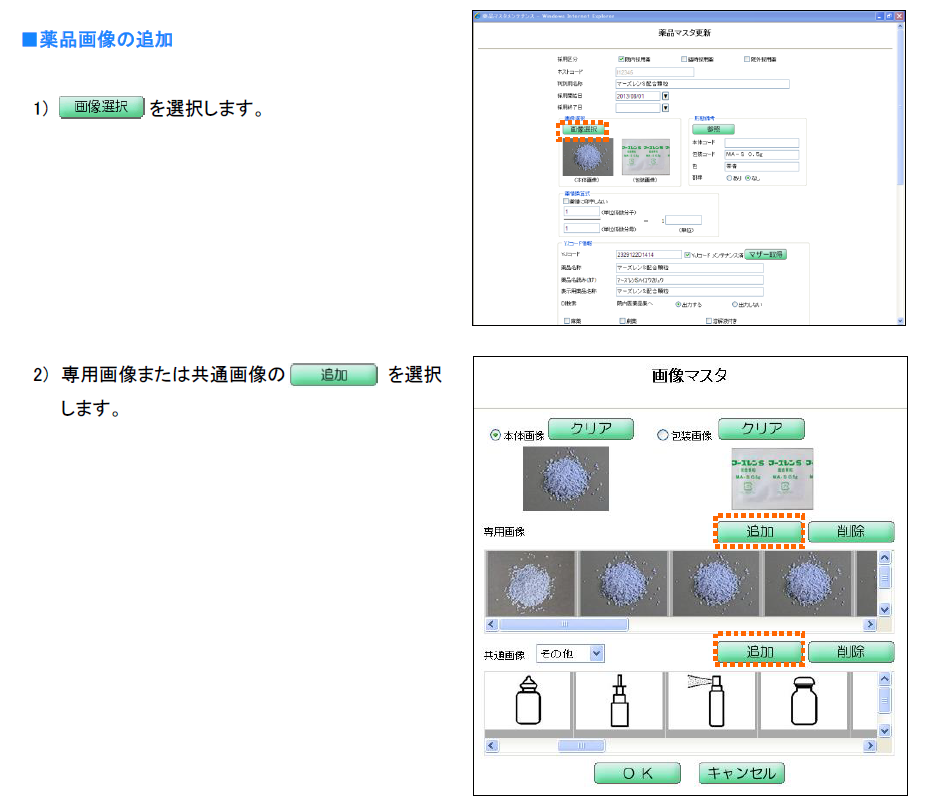The image size is (933, 810).
Task: Click 削除 button for 共通画像
Action: pyautogui.click(x=851, y=652)
